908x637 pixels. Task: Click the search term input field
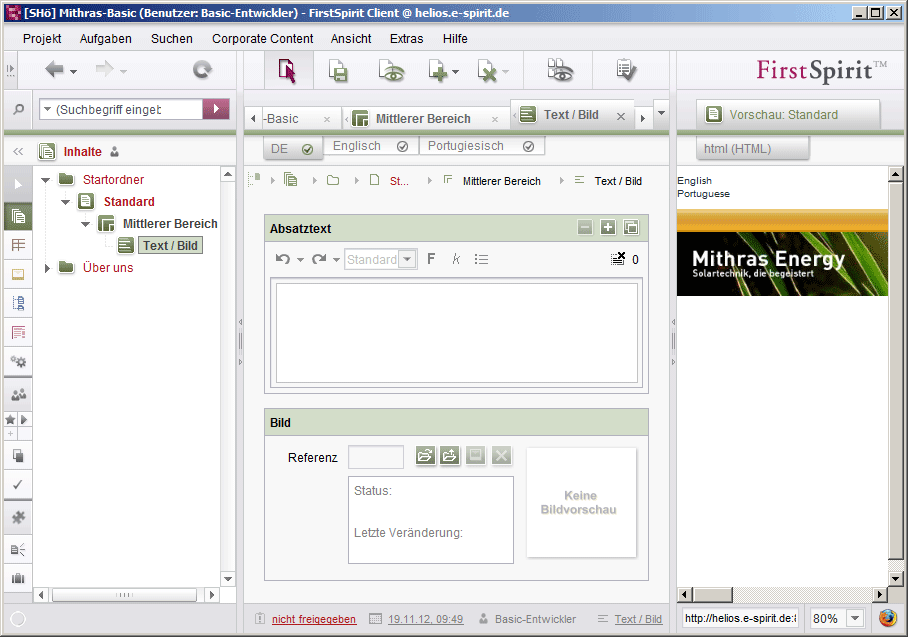pos(127,109)
